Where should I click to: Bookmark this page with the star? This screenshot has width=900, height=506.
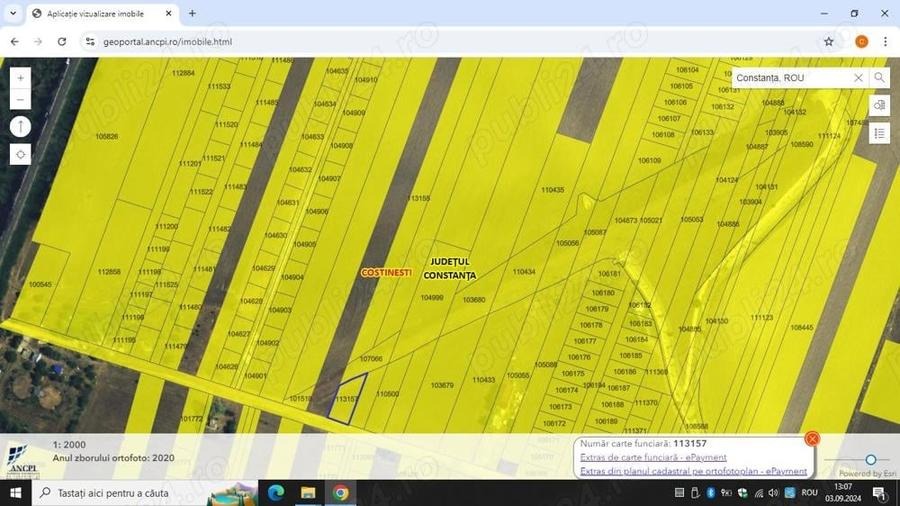[x=829, y=42]
